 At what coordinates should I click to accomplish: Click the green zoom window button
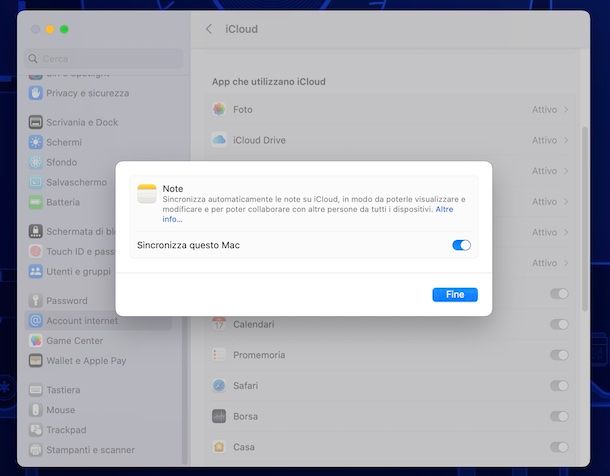click(x=64, y=29)
